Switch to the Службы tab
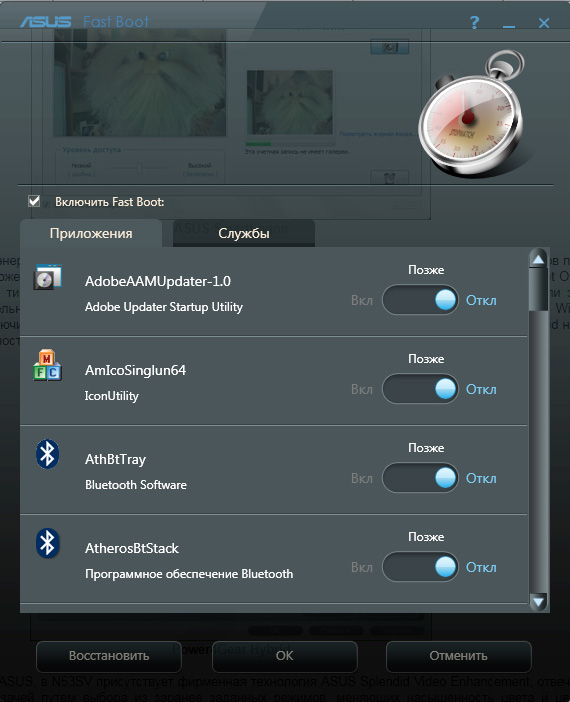This screenshot has width=570, height=702. [x=244, y=233]
